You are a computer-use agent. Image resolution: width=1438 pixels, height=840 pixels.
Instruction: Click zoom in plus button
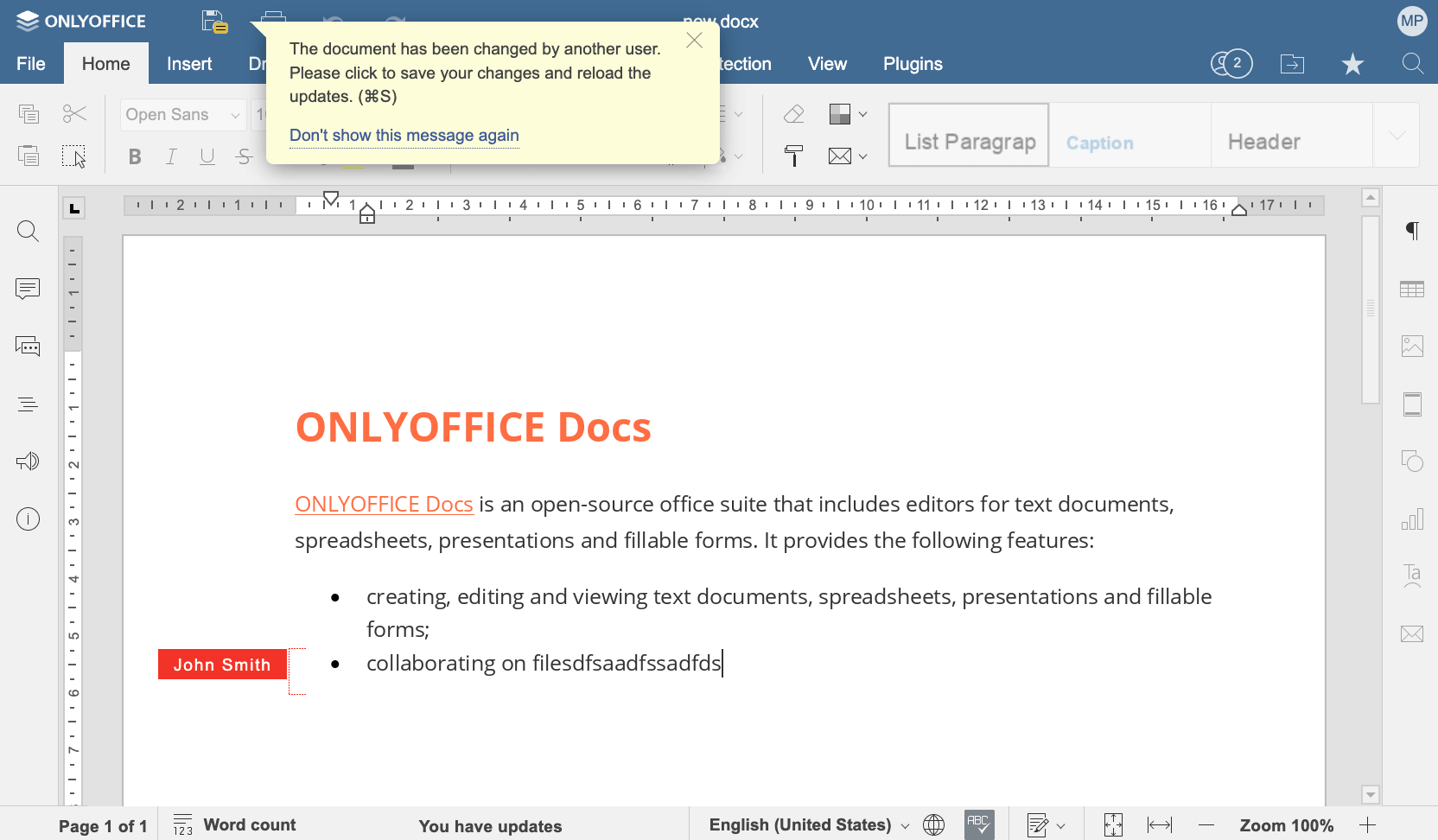pos(1367,825)
